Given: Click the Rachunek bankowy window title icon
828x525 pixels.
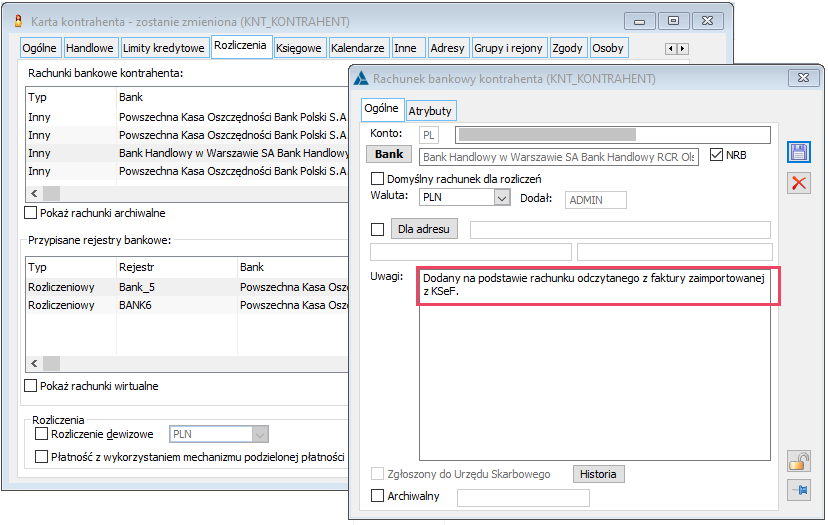Looking at the screenshot, I should pos(361,79).
